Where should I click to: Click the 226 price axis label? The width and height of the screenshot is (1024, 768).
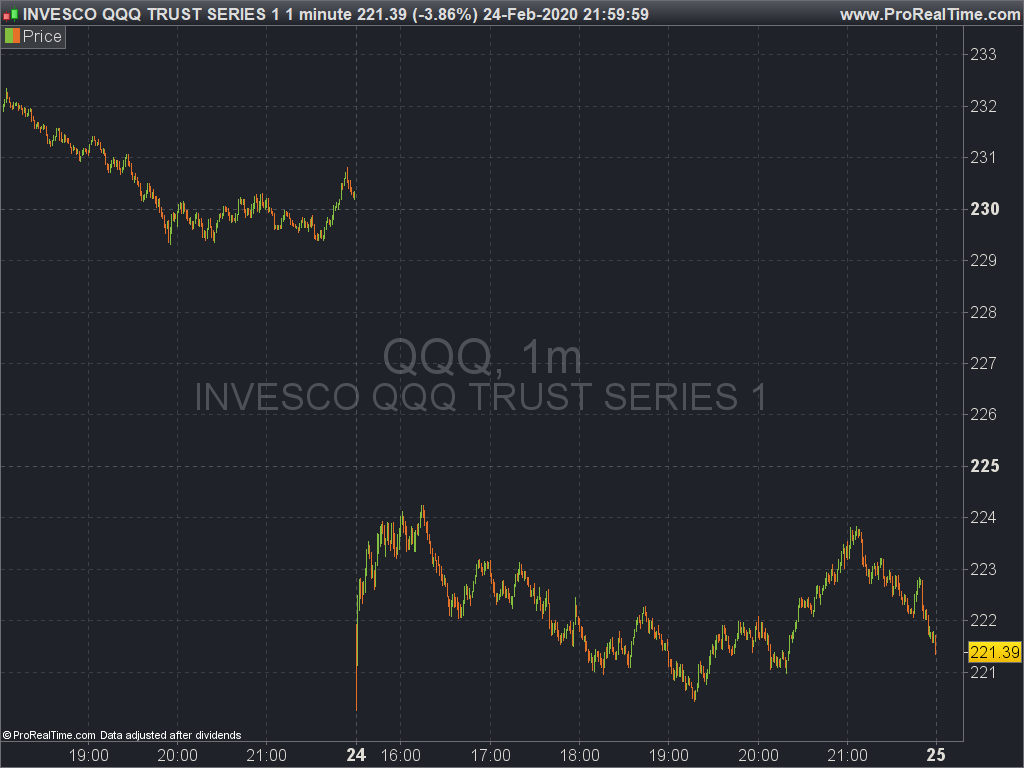point(983,414)
